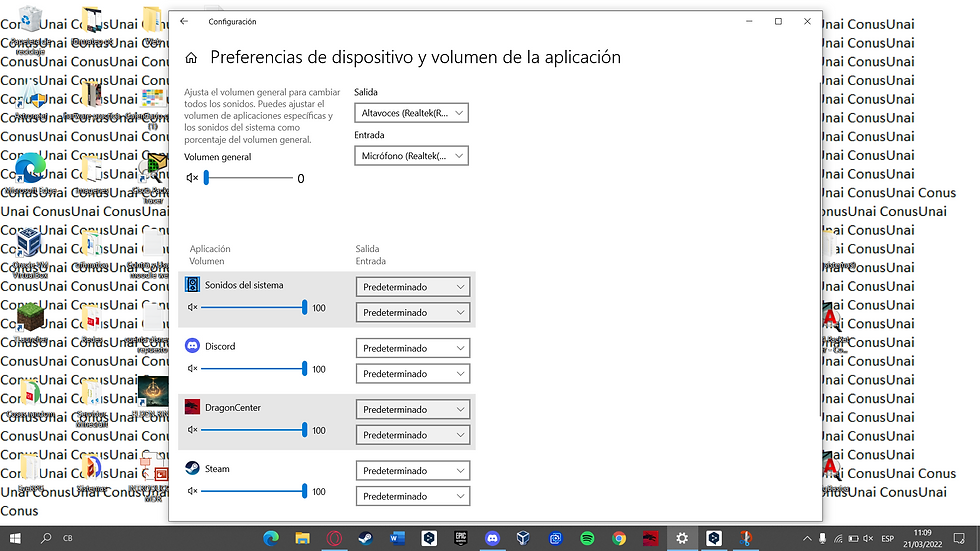Open the Settings home icon
This screenshot has height=551, width=980.
[x=191, y=58]
